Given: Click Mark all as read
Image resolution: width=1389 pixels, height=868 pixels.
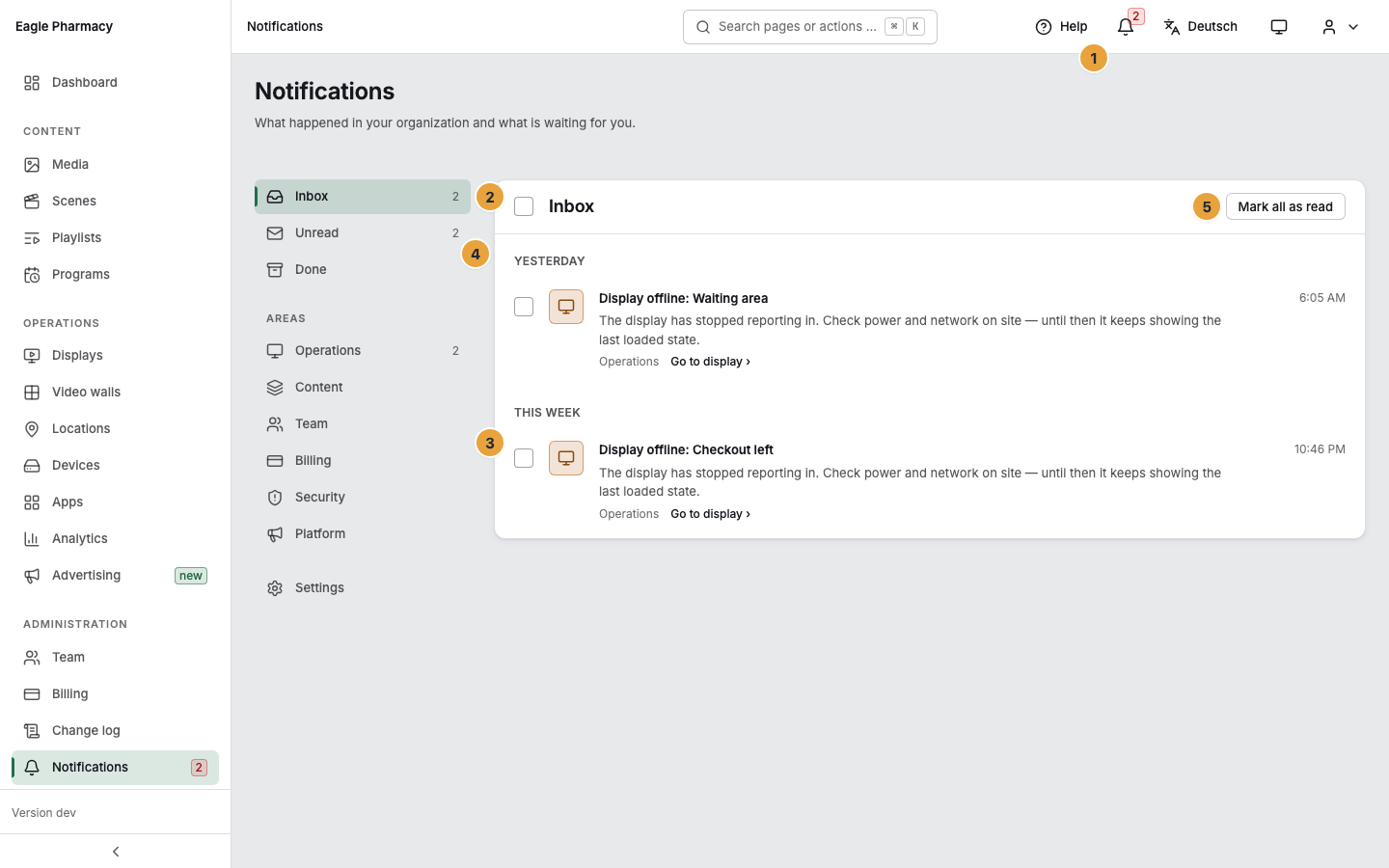Looking at the screenshot, I should coord(1285,206).
